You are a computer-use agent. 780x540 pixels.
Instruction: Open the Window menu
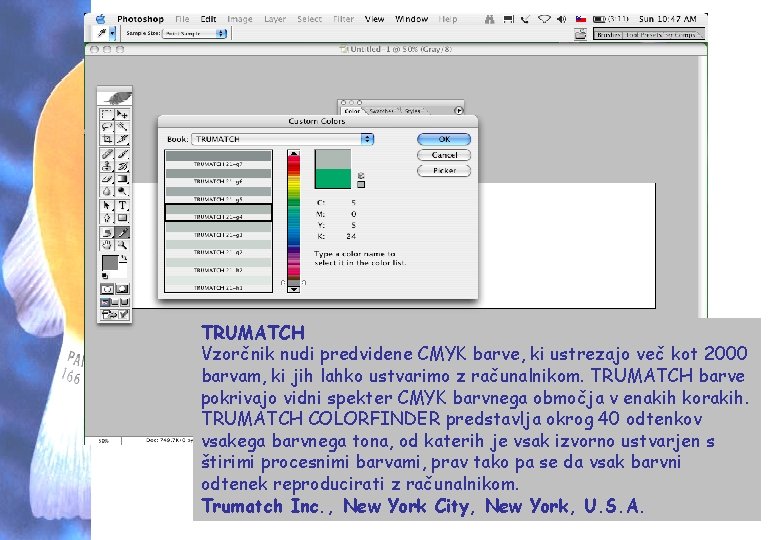(x=411, y=19)
